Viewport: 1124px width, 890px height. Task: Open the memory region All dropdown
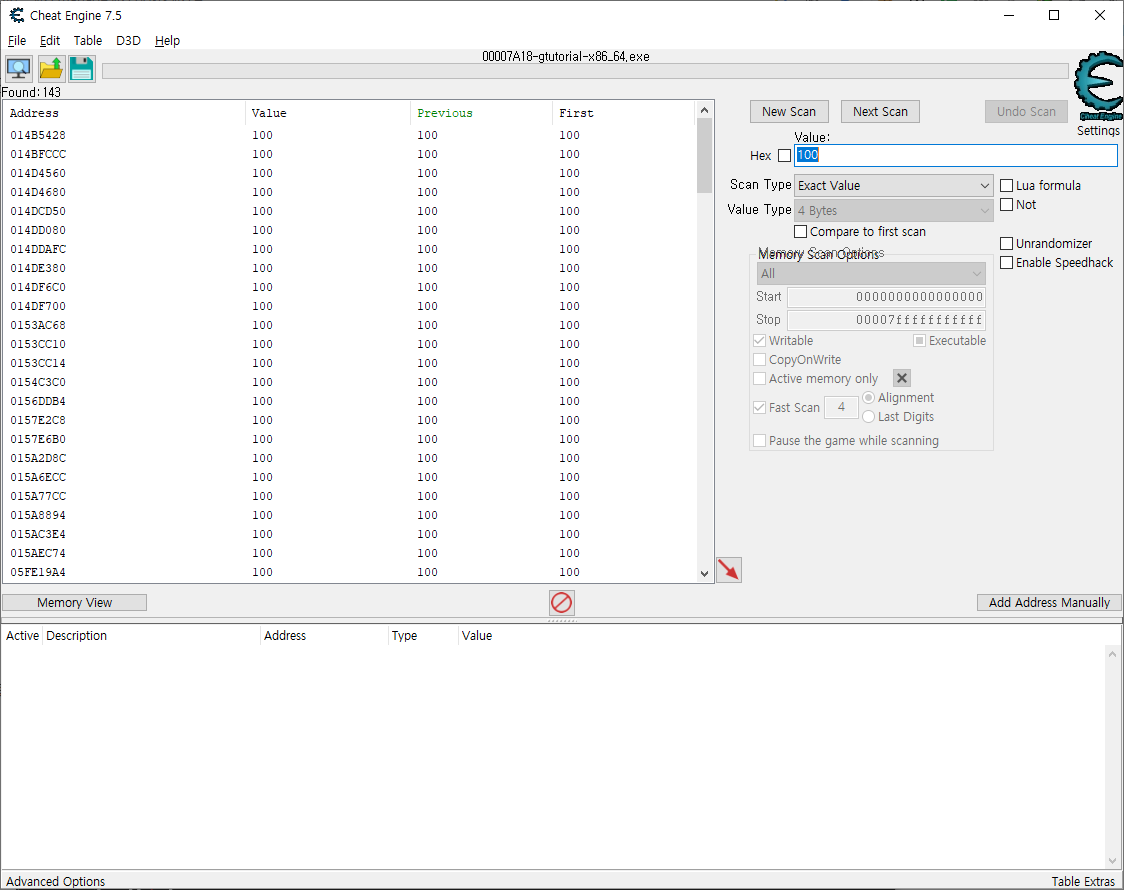(871, 274)
